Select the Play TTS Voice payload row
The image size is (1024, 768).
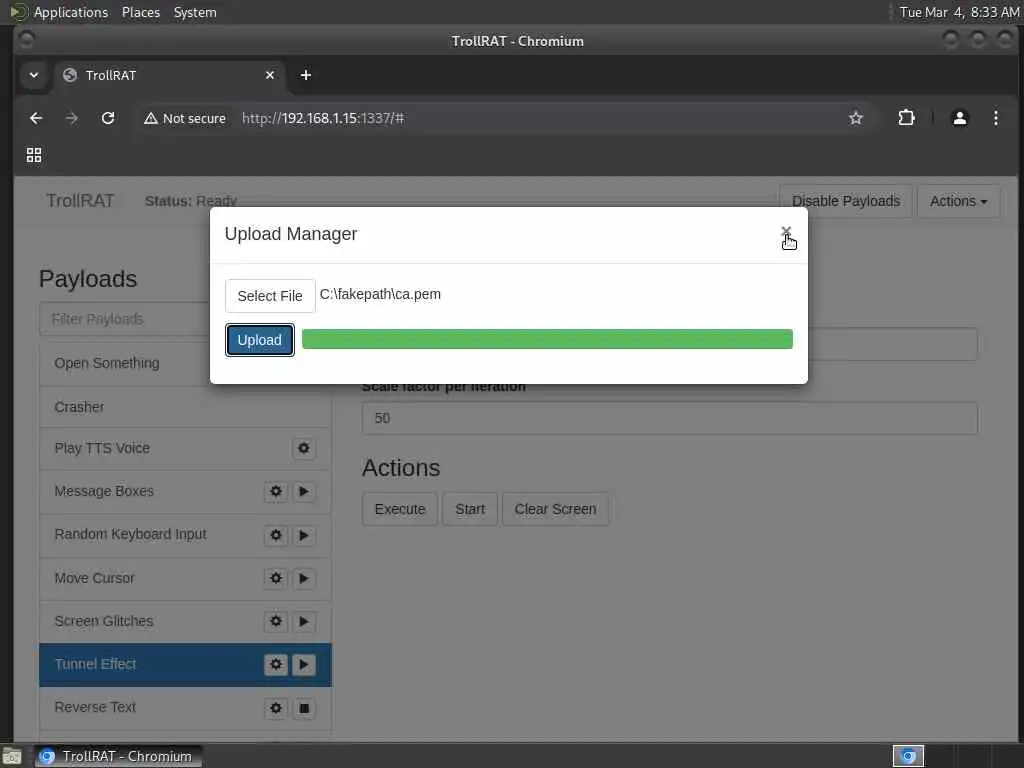(185, 448)
